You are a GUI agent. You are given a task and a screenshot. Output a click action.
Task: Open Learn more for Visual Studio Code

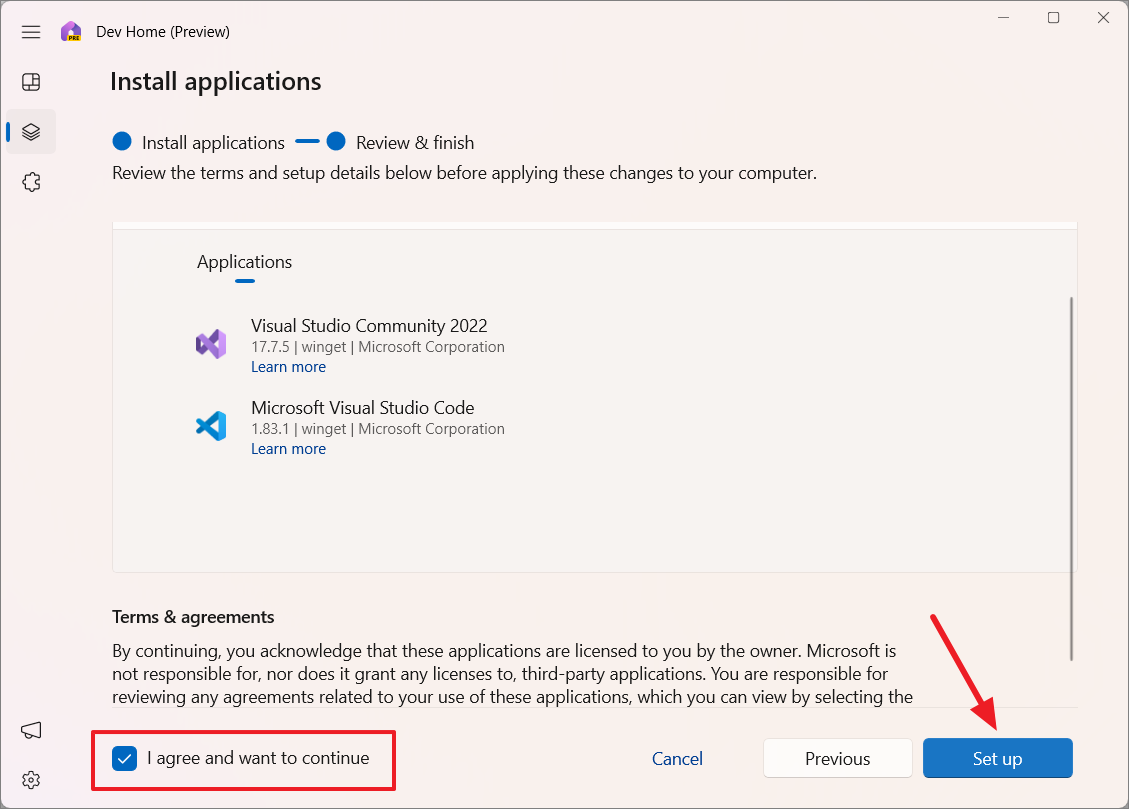288,449
